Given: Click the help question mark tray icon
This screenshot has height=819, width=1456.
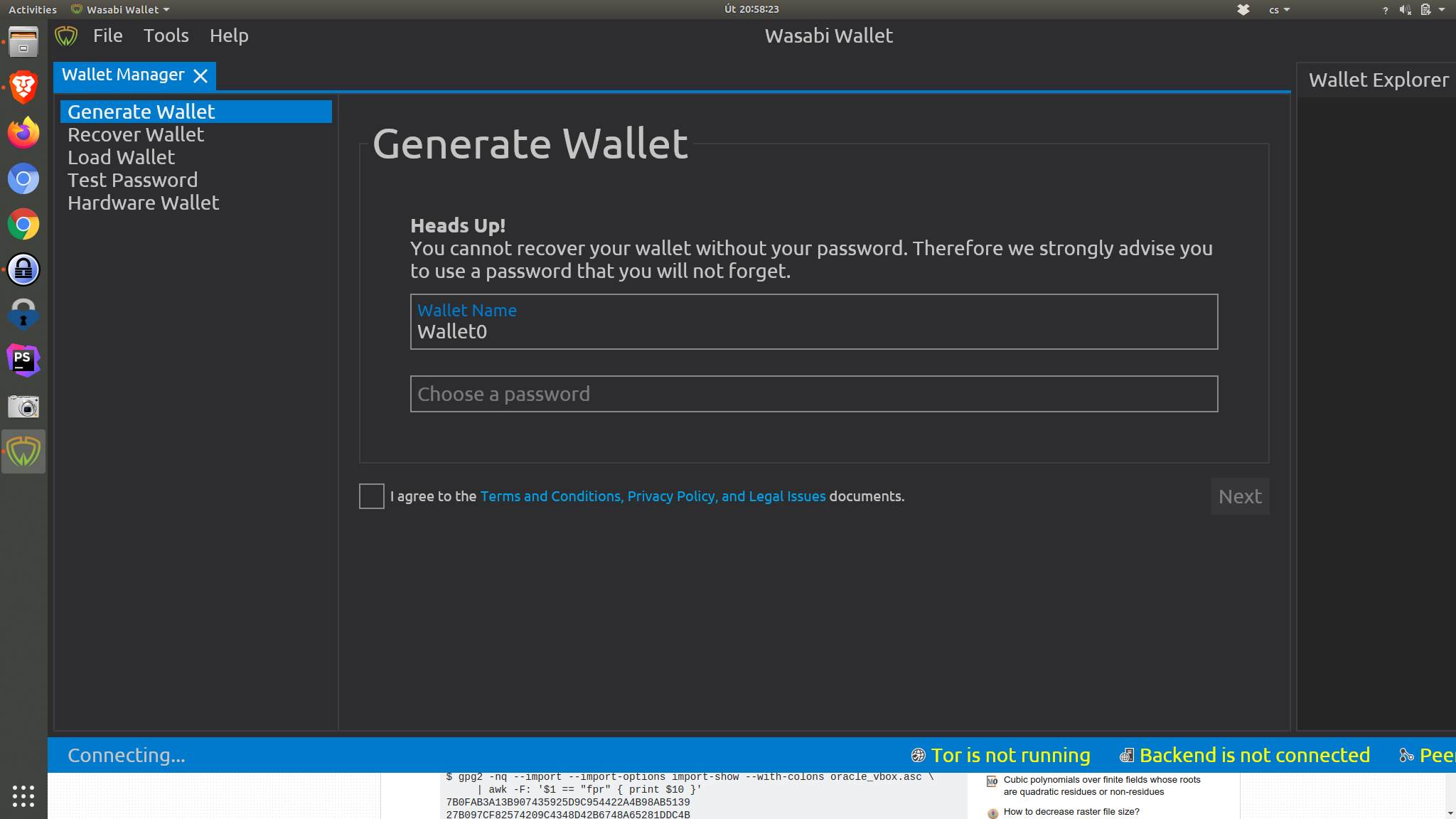Looking at the screenshot, I should pyautogui.click(x=1385, y=10).
